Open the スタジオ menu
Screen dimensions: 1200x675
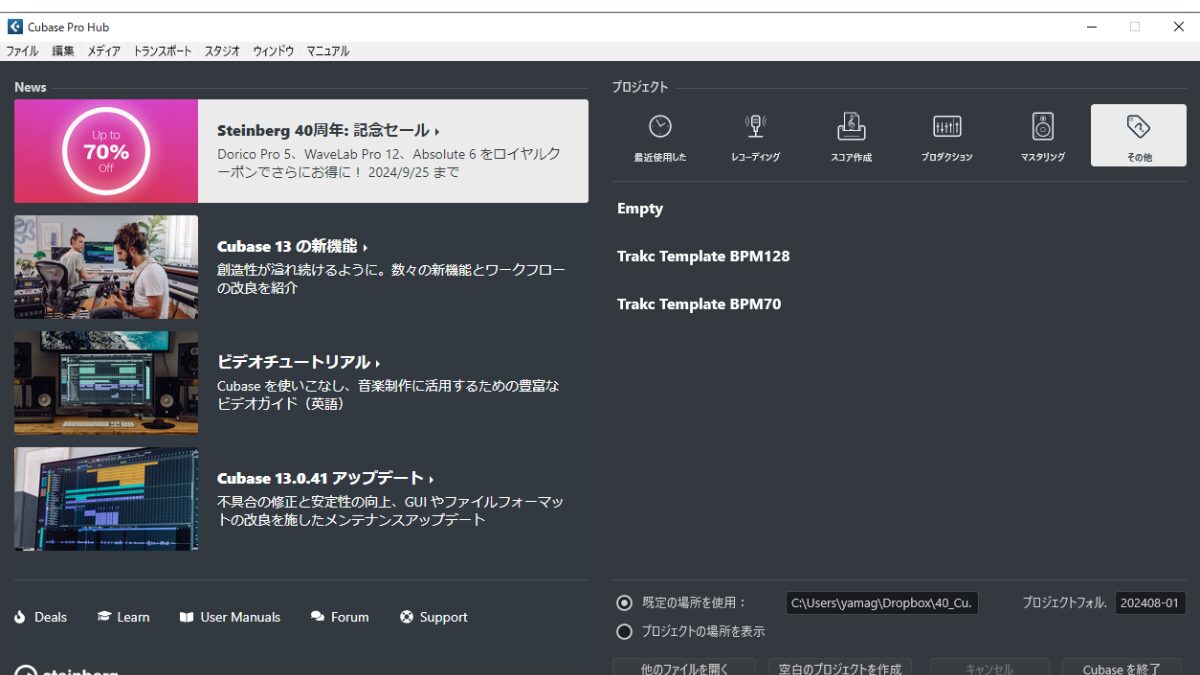(222, 51)
